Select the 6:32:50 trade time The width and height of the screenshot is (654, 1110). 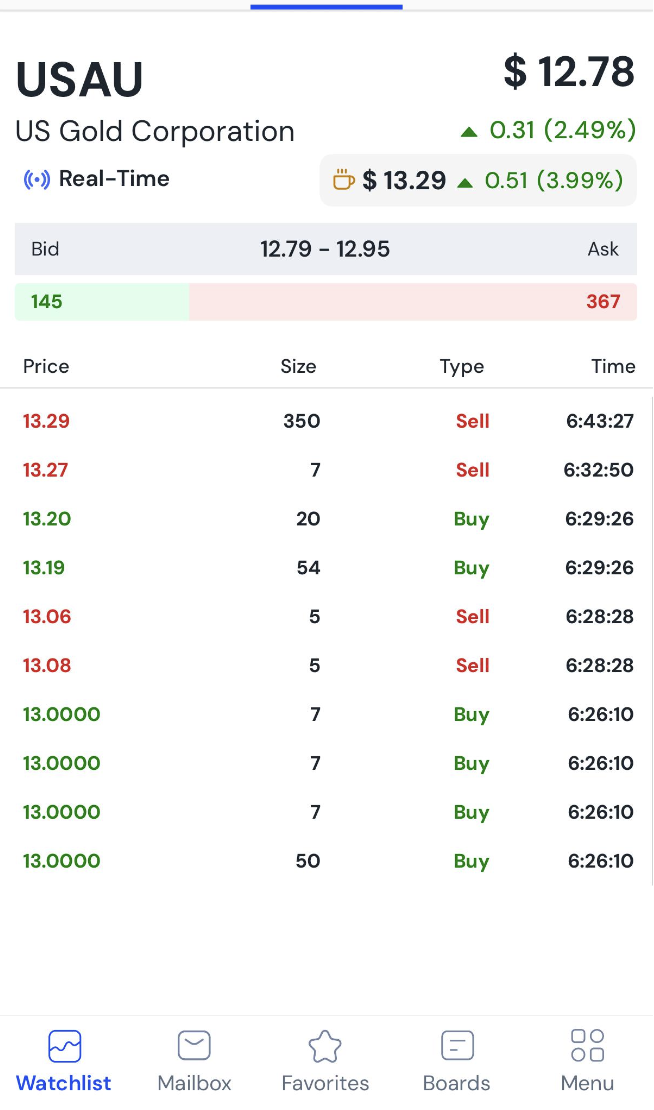598,470
